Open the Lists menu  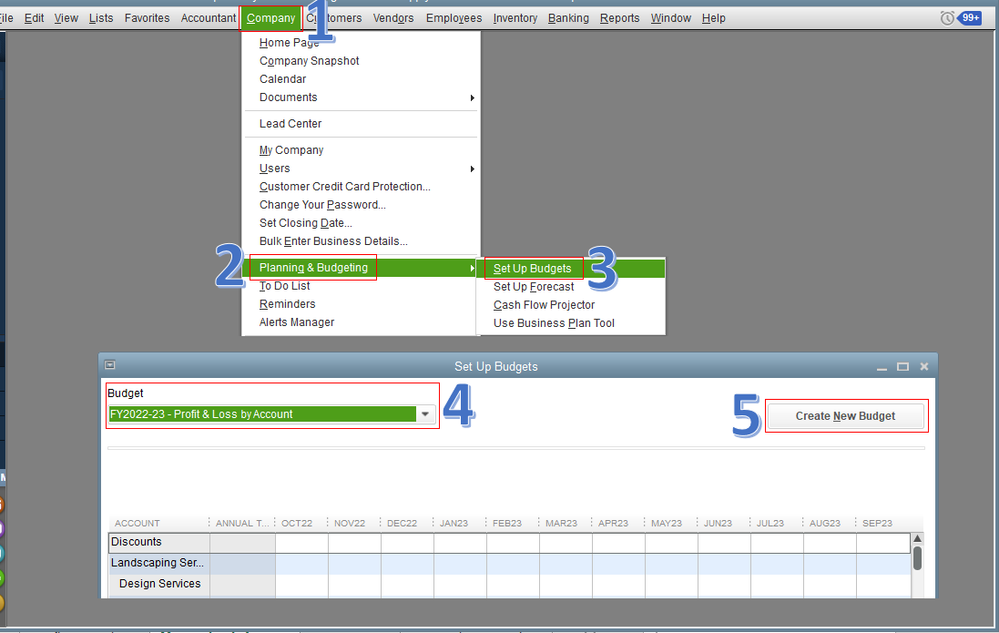pyautogui.click(x=101, y=18)
